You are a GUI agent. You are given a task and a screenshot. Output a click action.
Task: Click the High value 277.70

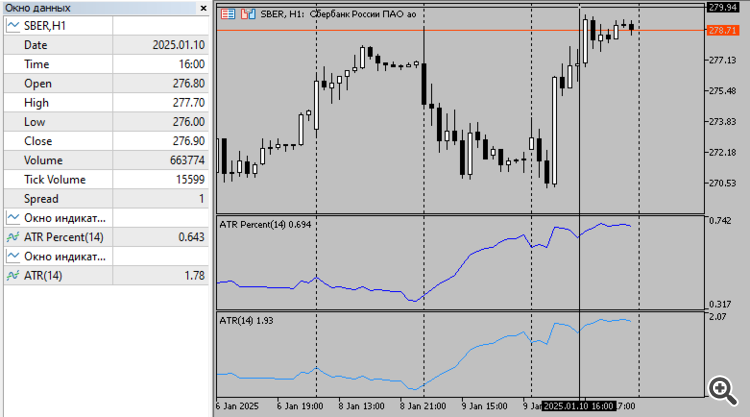(x=188, y=103)
